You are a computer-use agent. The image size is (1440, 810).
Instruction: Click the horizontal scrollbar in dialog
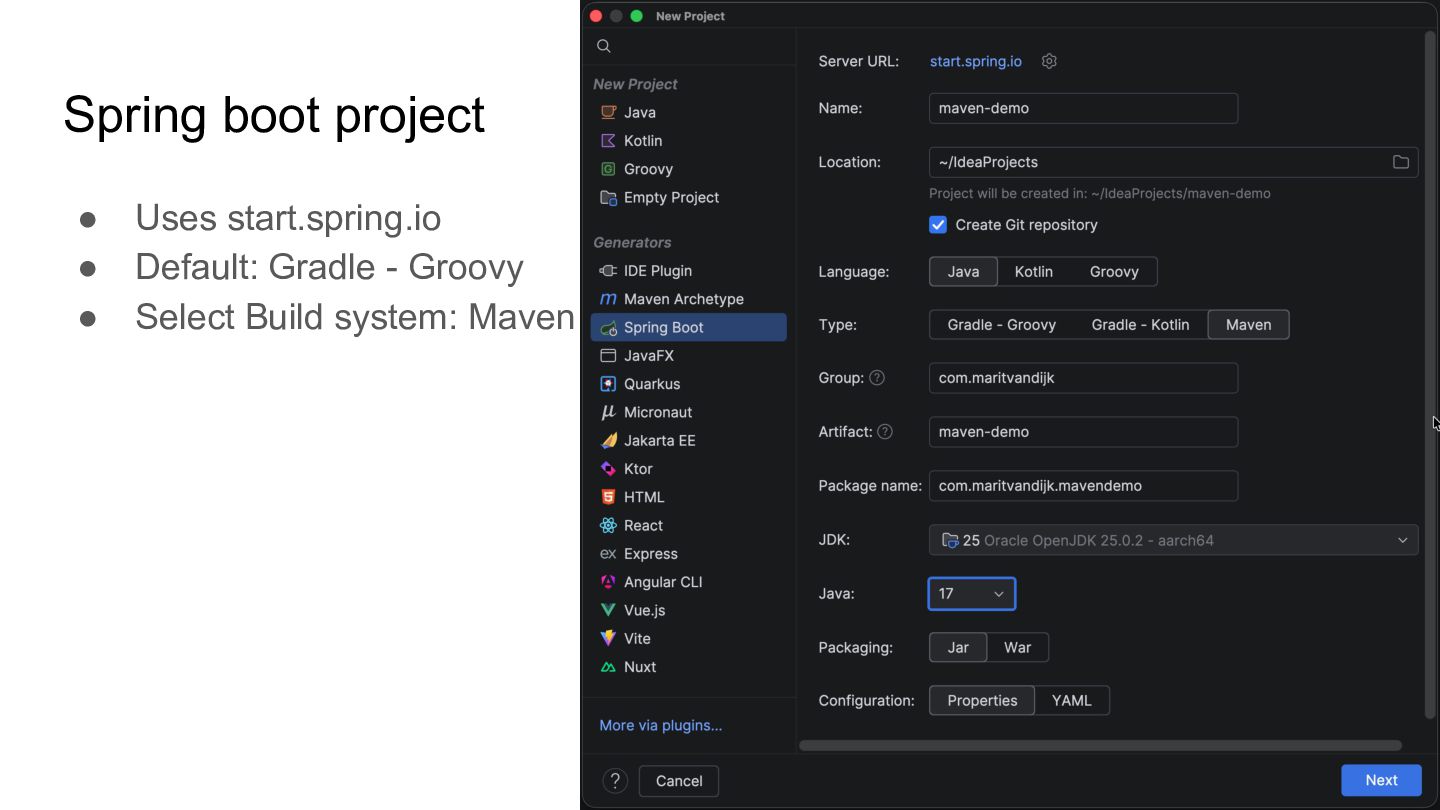[x=1100, y=745]
